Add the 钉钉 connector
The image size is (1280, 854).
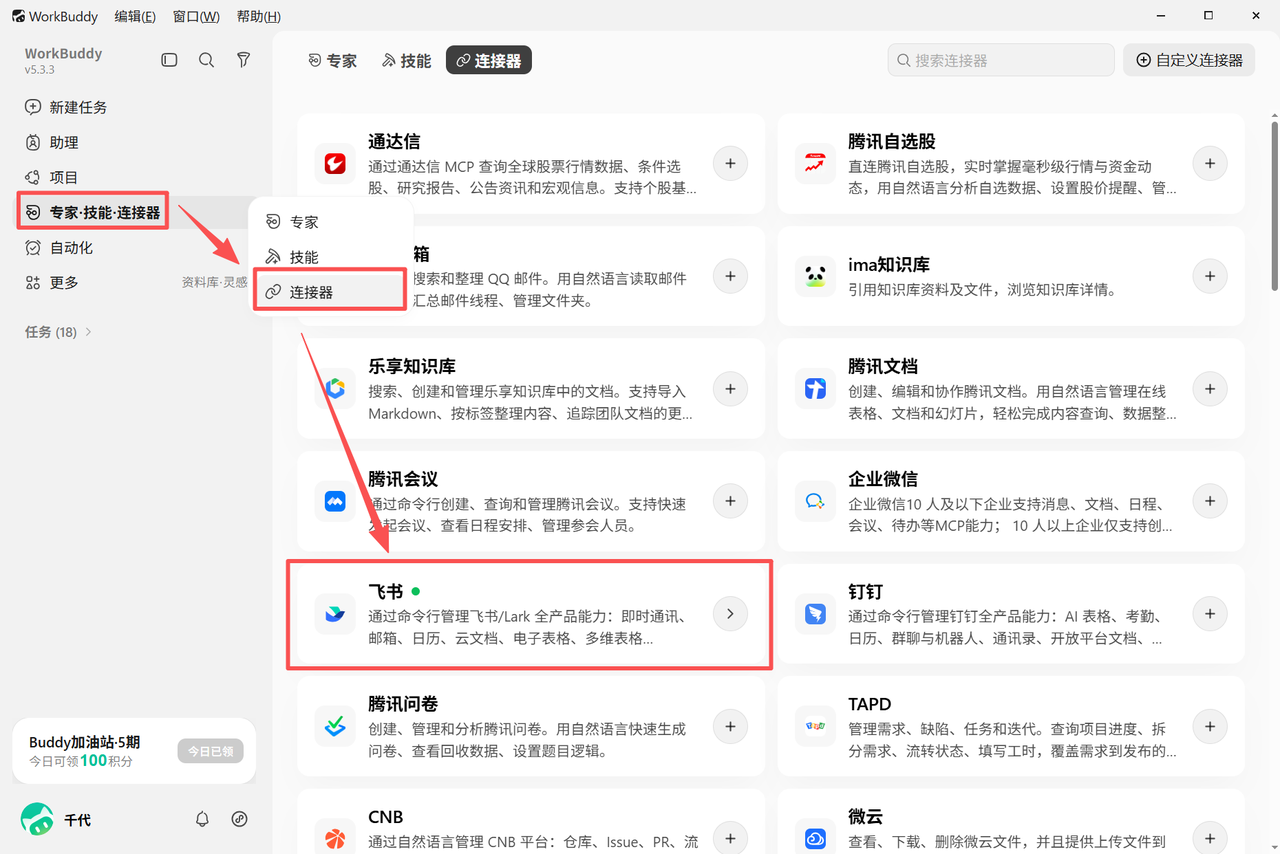pyautogui.click(x=1210, y=613)
